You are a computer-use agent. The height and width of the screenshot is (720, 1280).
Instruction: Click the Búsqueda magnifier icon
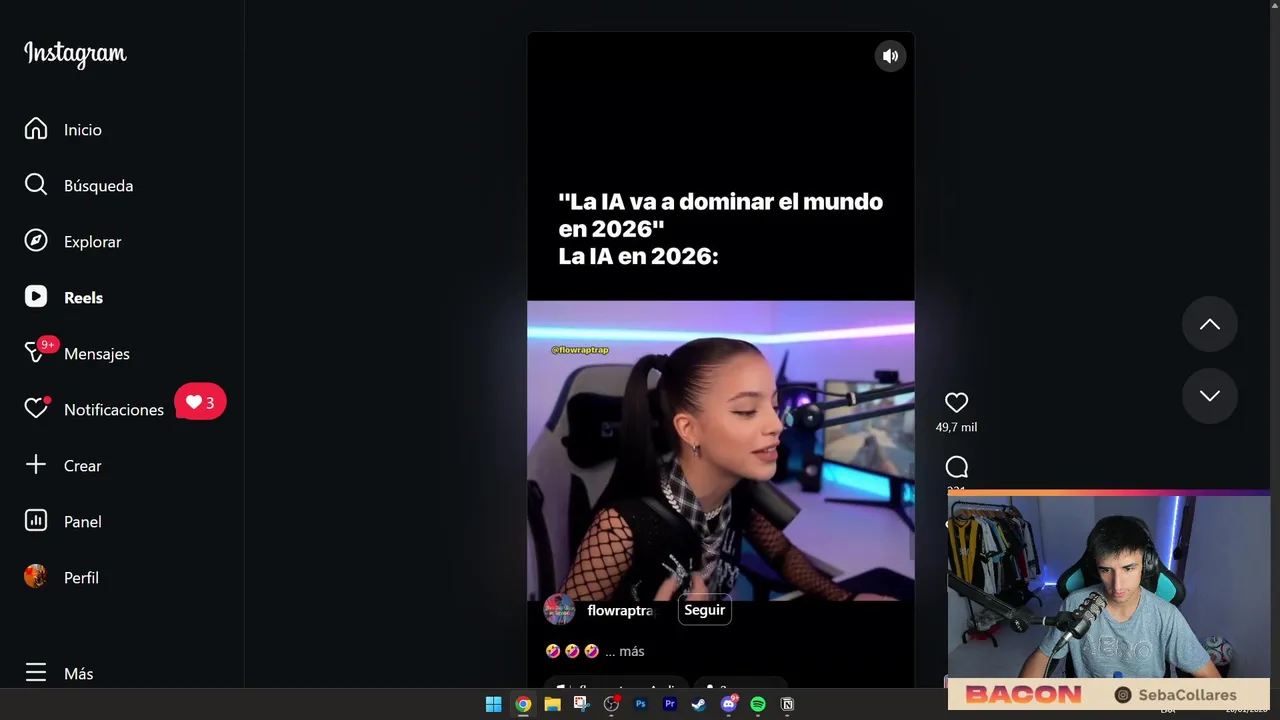(x=36, y=185)
